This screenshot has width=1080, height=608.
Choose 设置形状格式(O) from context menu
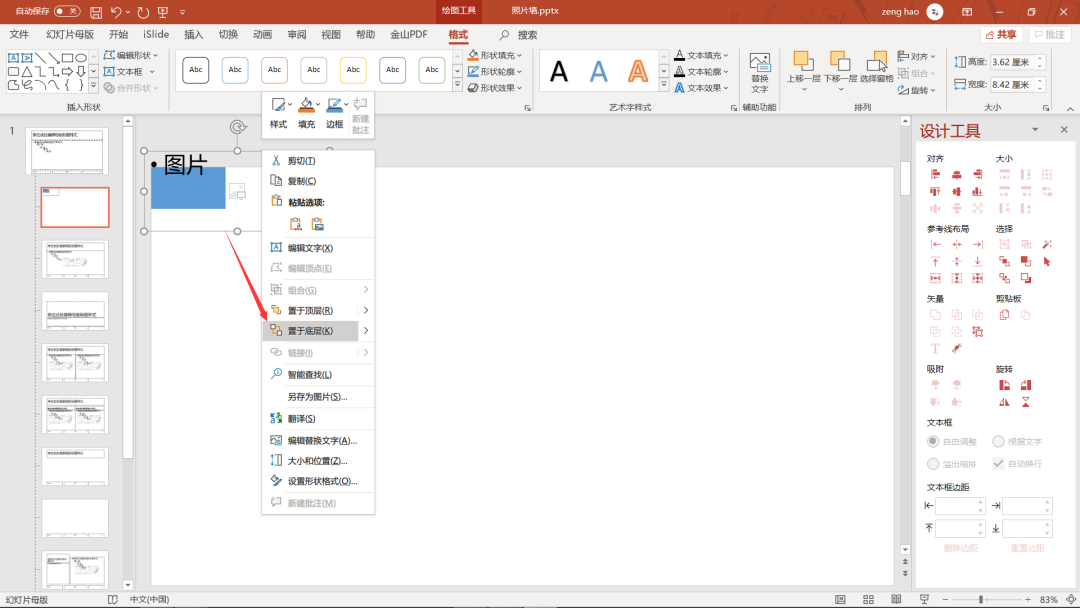[x=318, y=481]
